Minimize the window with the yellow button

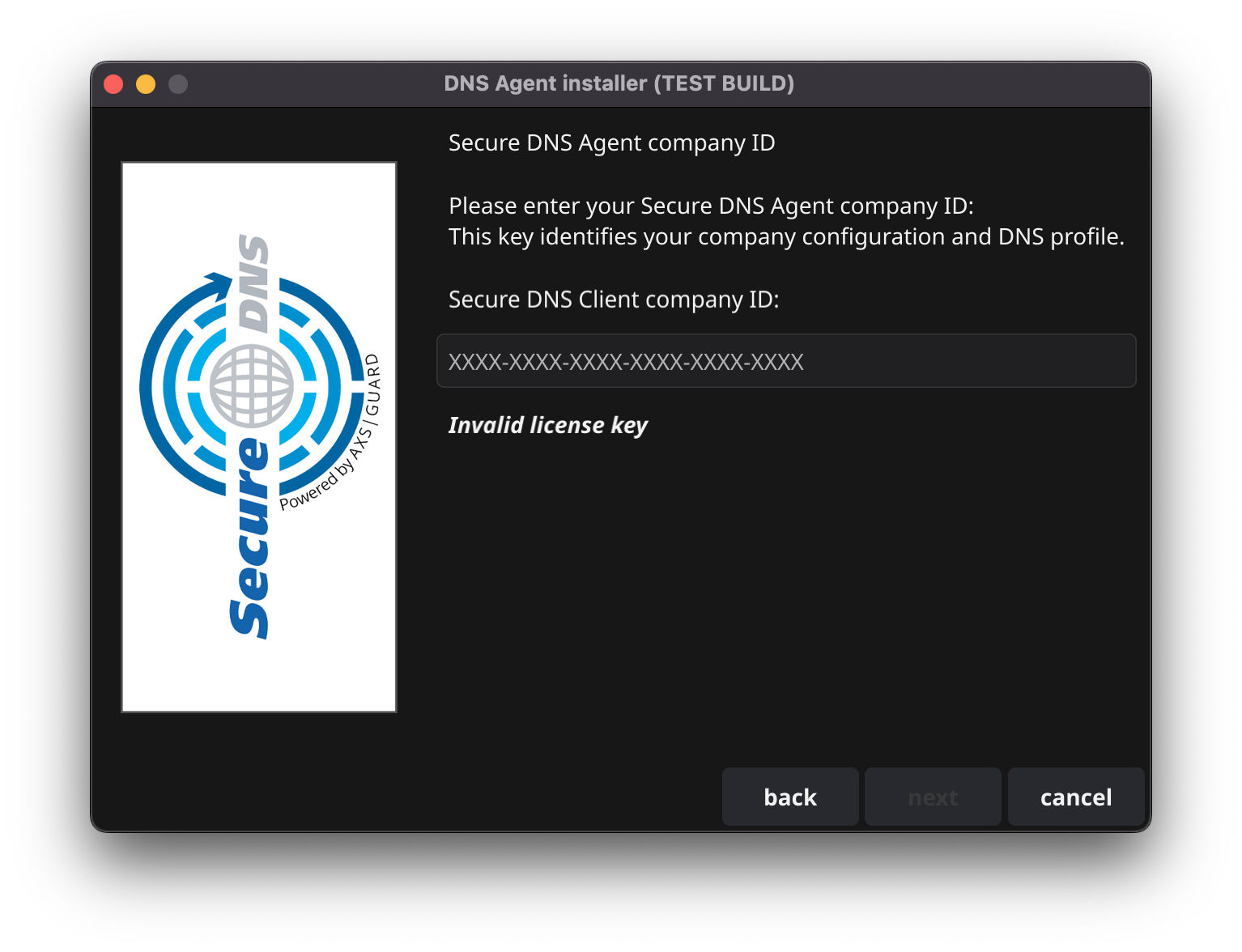[146, 84]
